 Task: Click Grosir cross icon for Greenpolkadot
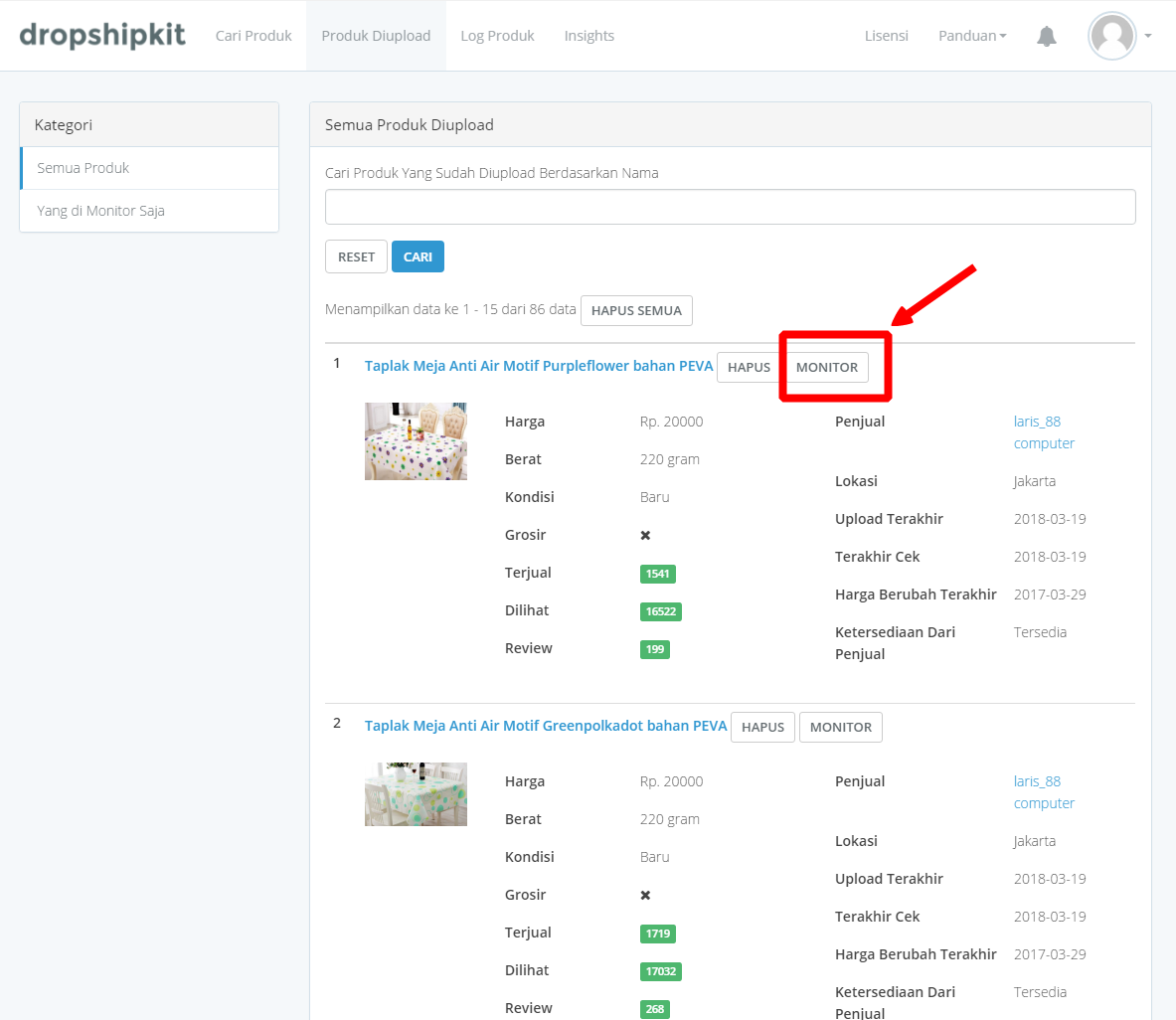(x=645, y=896)
